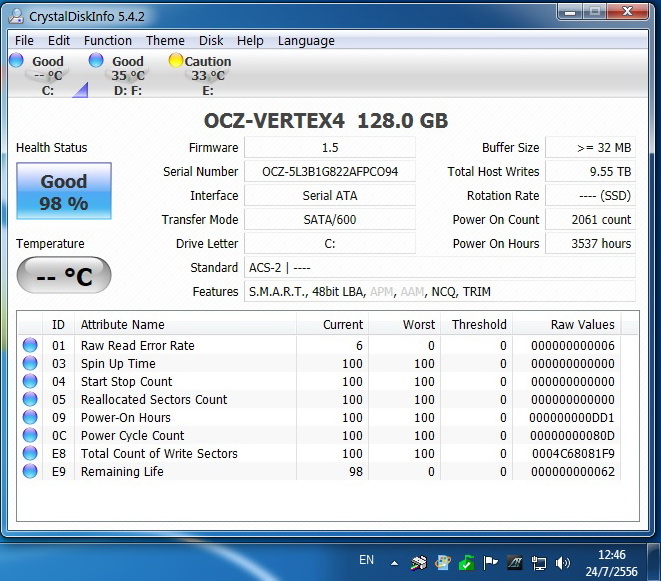Click the green checkmark tray icon

[466, 562]
